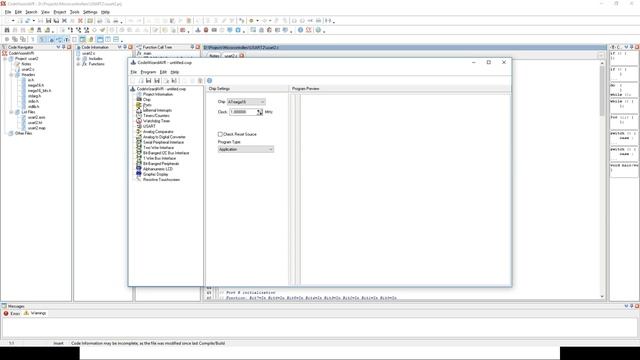This screenshot has height=360, width=640.
Task: Open the main Project menu
Action: click(x=60, y=12)
